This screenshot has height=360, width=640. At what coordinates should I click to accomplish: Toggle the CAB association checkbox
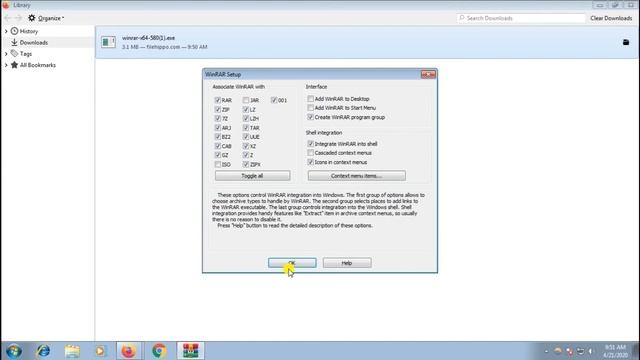coord(218,146)
